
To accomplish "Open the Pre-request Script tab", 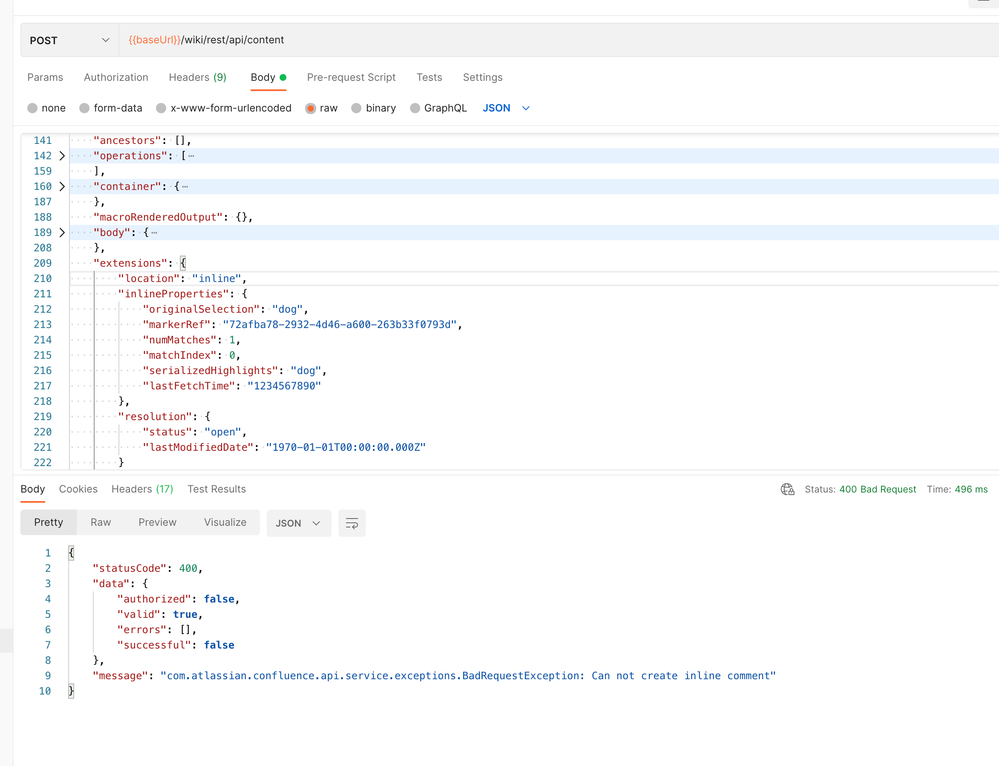I will click(351, 77).
